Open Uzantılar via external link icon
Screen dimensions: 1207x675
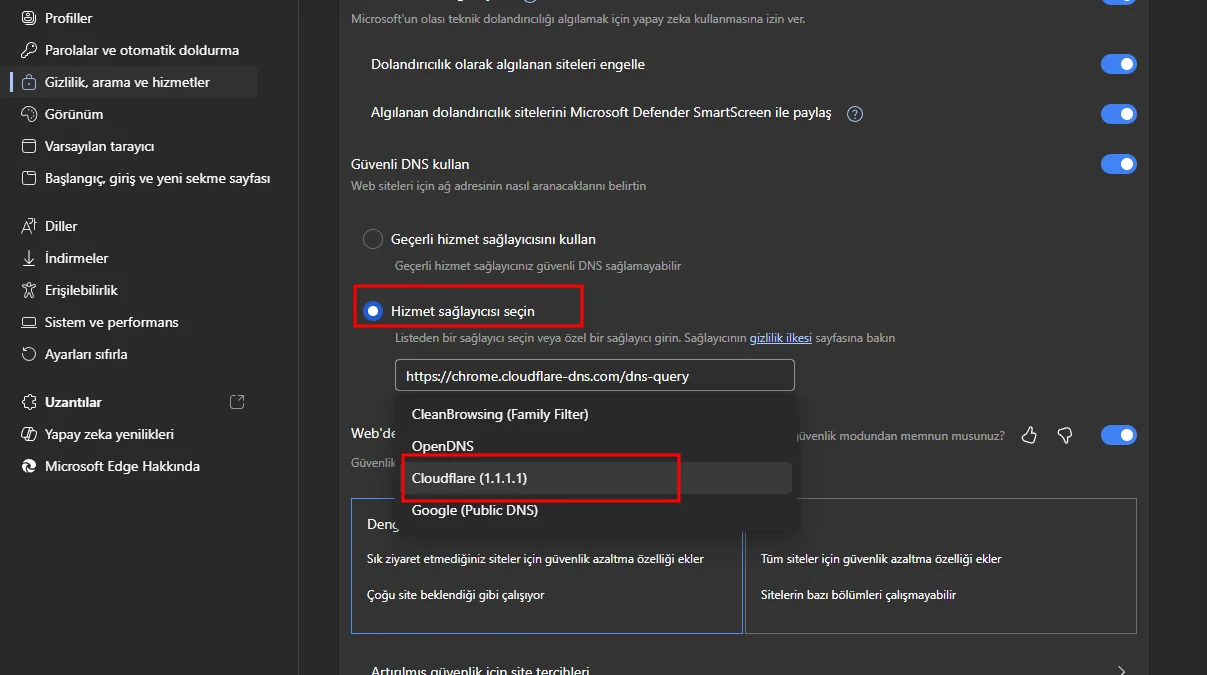tap(237, 402)
